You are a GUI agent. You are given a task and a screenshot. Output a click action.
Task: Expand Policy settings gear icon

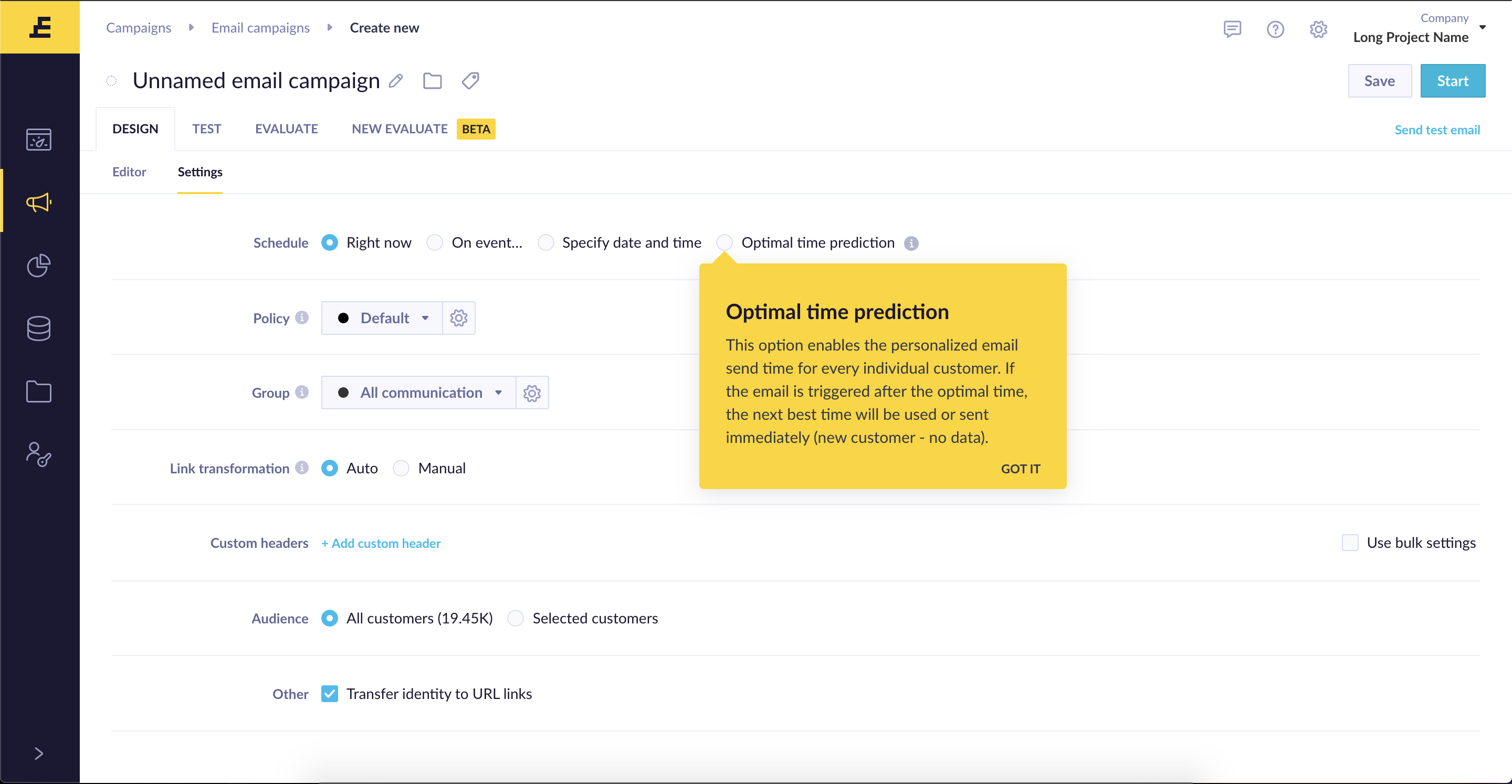coord(459,317)
